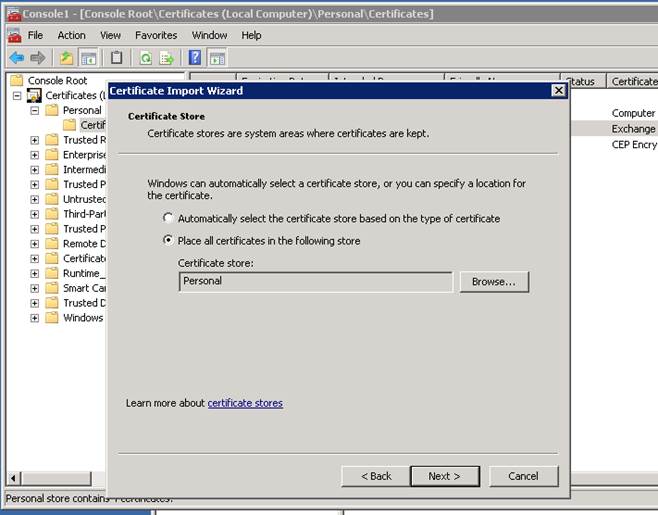Click the Show/Hide Action Pane icon
The image size is (658, 515).
tap(217, 58)
